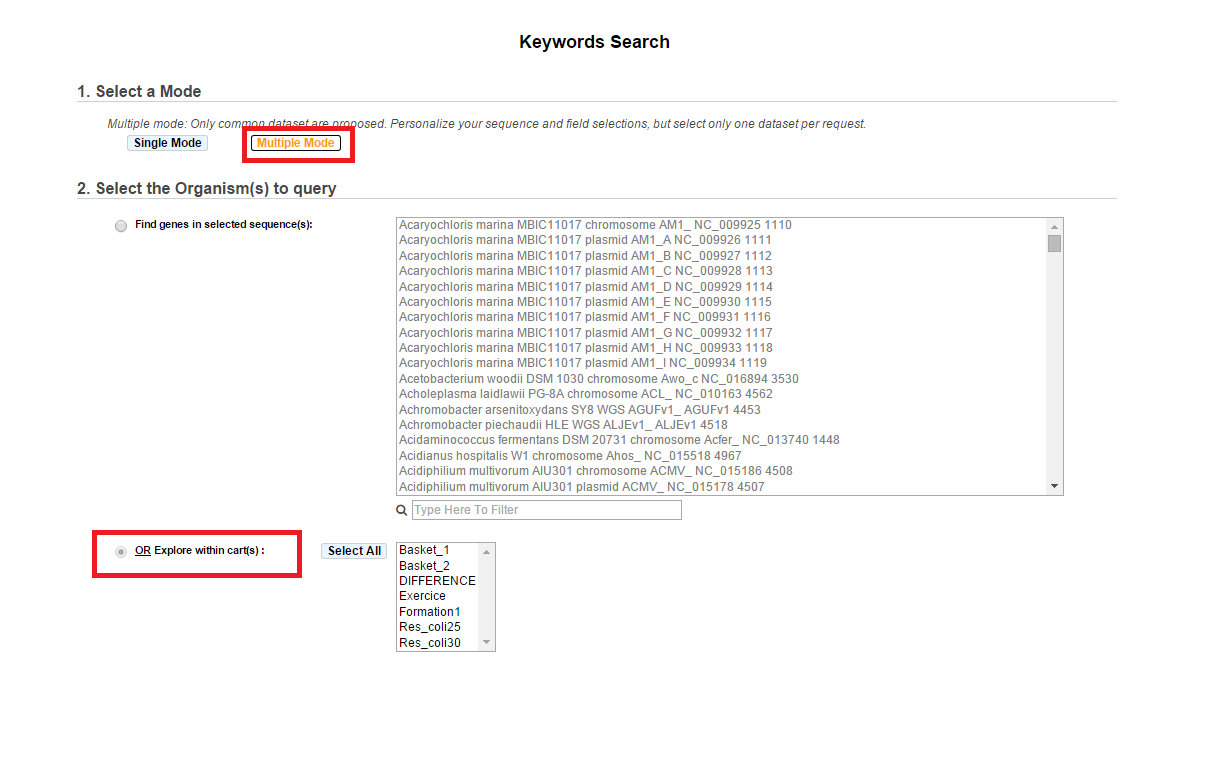1218x760 pixels.
Task: Click the magnifier icon beside the filter box
Action: pos(402,510)
